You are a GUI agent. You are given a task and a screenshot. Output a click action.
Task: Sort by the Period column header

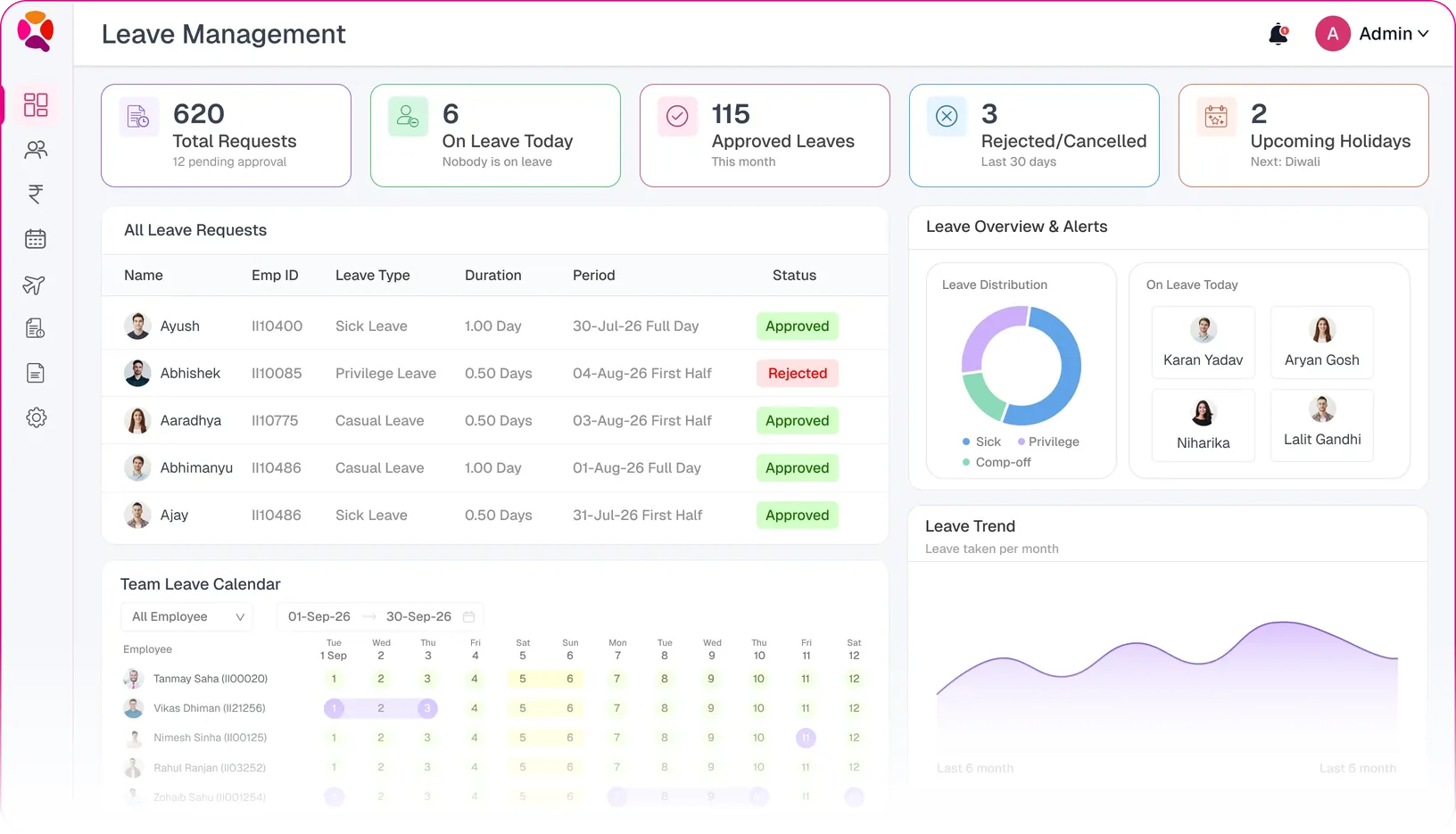(594, 276)
